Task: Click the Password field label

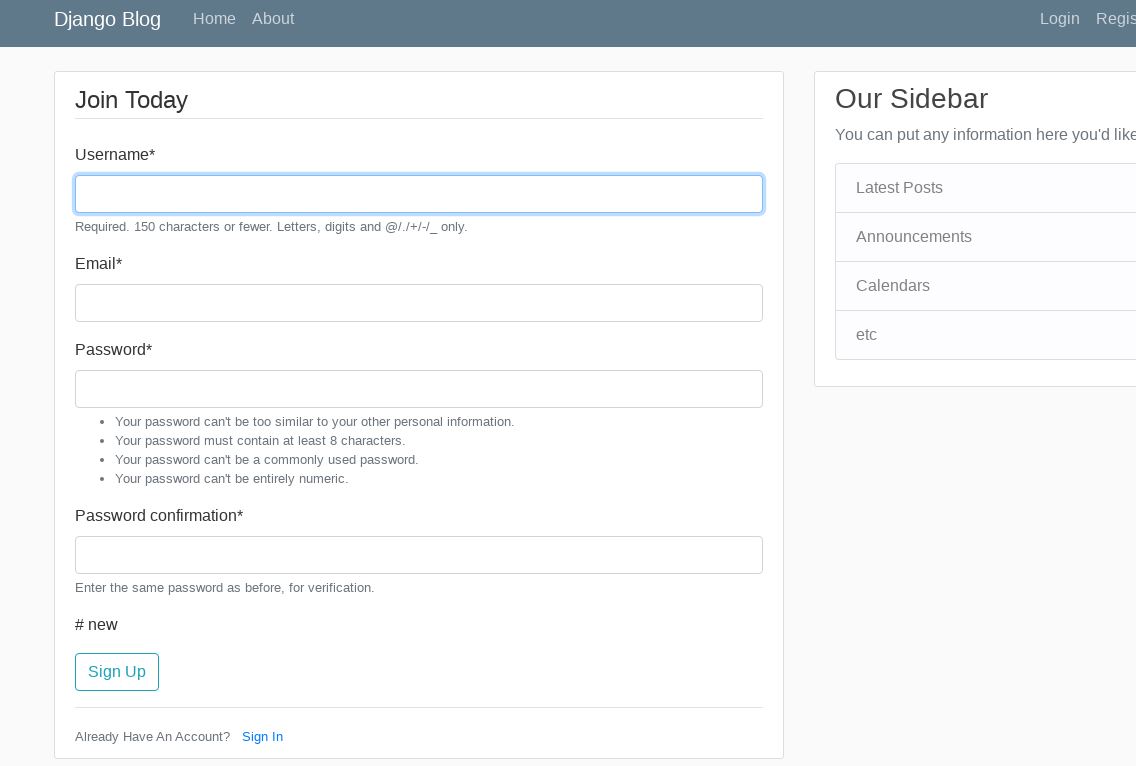Action: [x=113, y=350]
